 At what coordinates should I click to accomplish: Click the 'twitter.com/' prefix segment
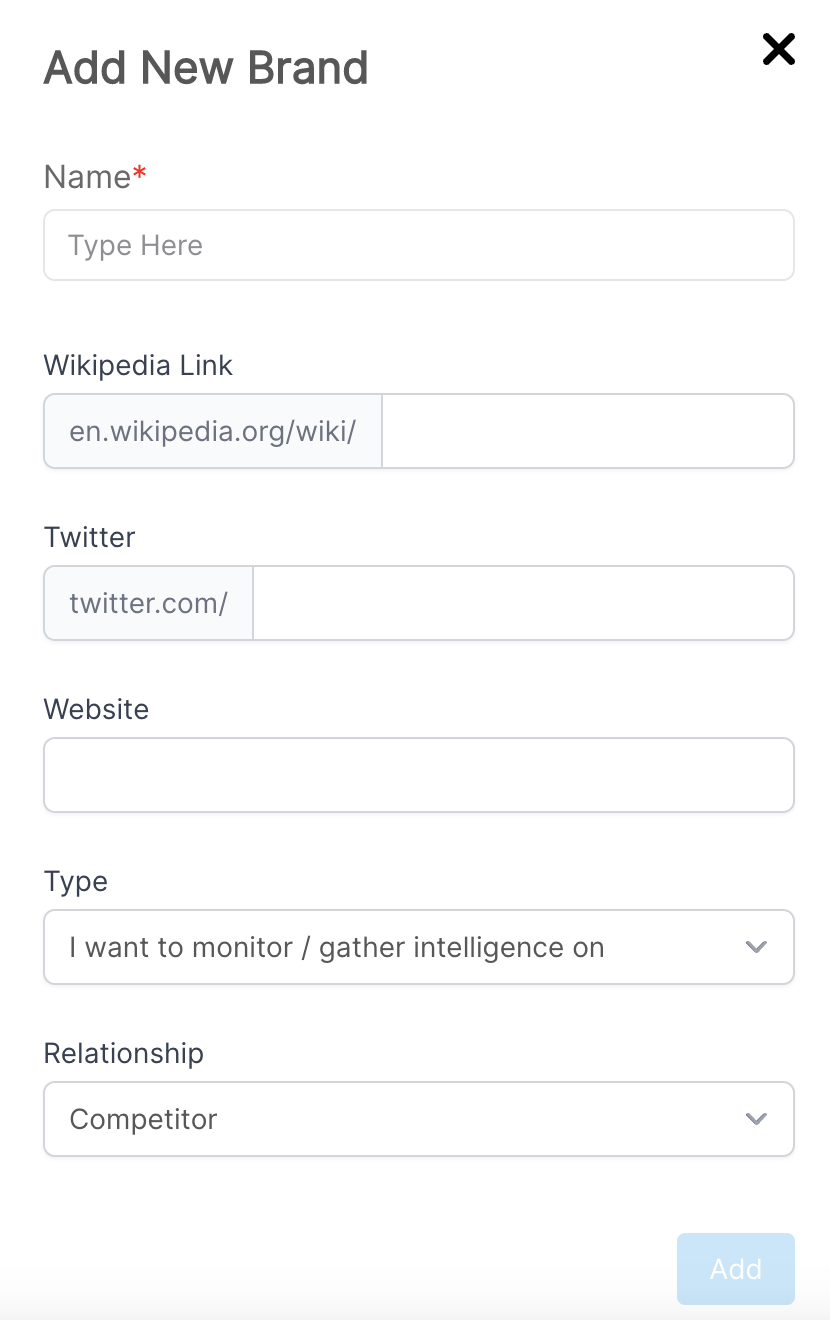point(147,603)
